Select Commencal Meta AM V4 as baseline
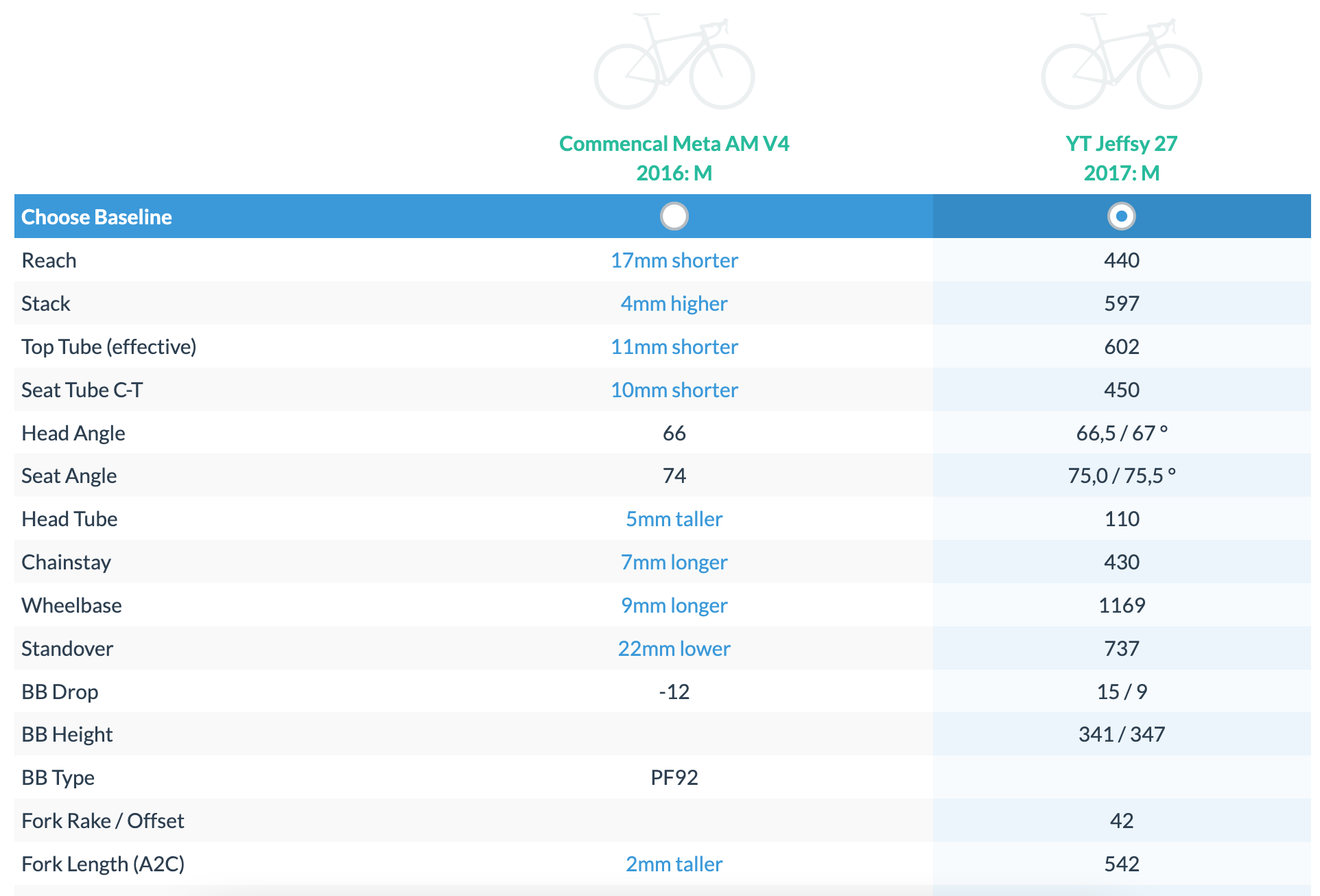The width and height of the screenshot is (1320, 896). click(x=674, y=216)
